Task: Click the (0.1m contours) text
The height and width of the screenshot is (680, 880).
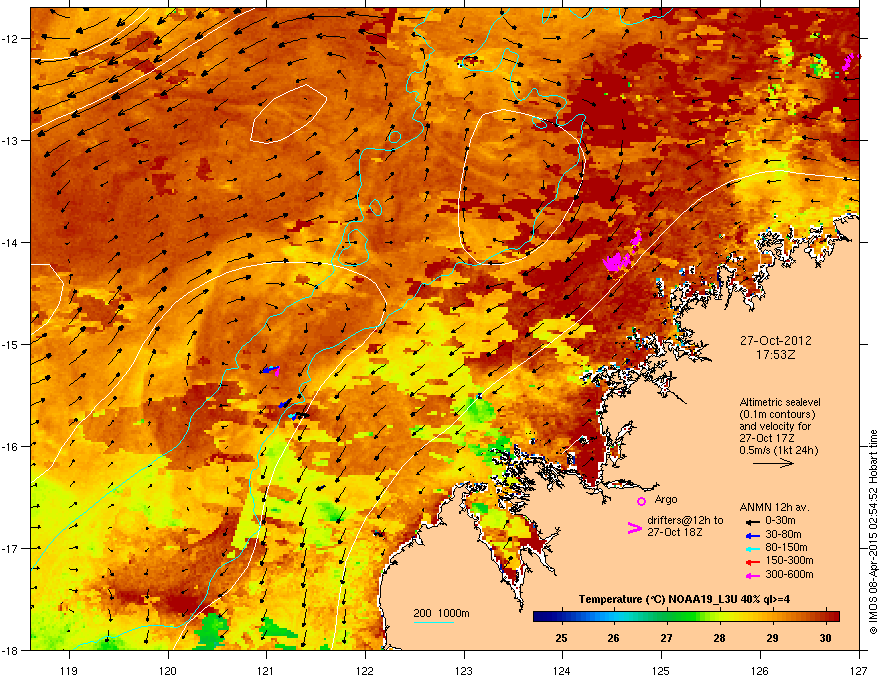Action: [x=777, y=414]
